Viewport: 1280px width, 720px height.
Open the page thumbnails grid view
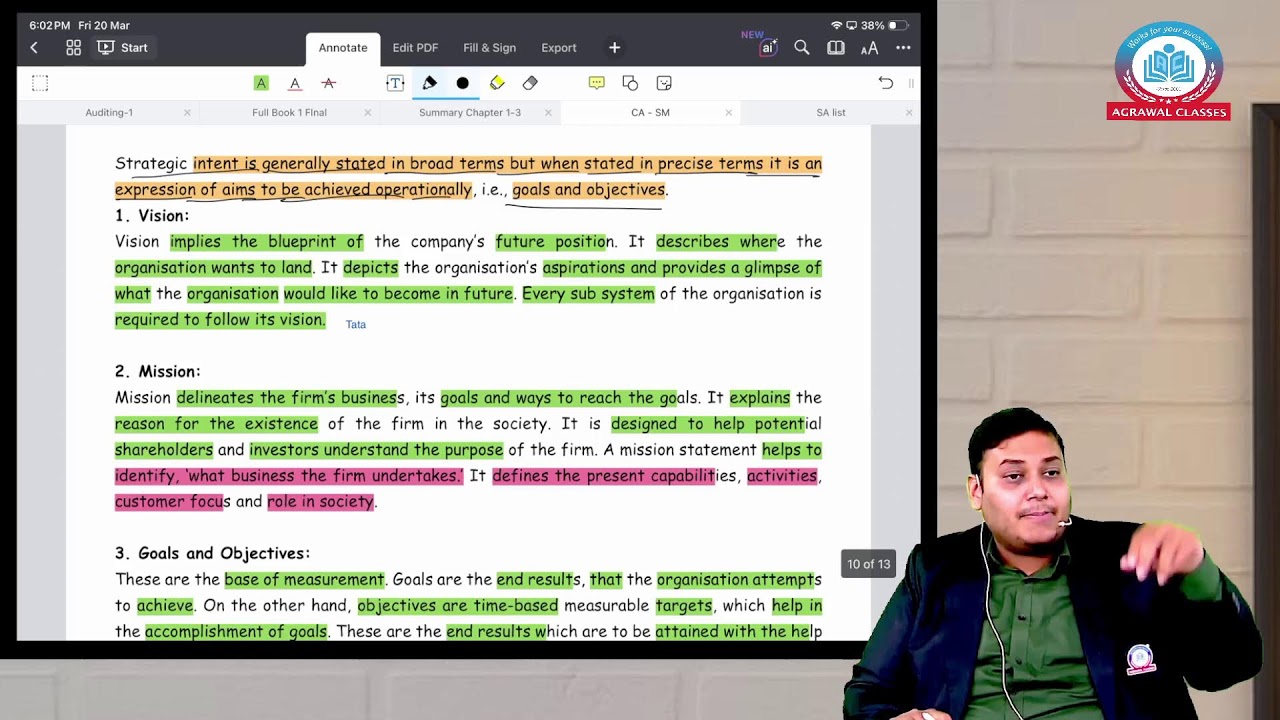[x=73, y=48]
